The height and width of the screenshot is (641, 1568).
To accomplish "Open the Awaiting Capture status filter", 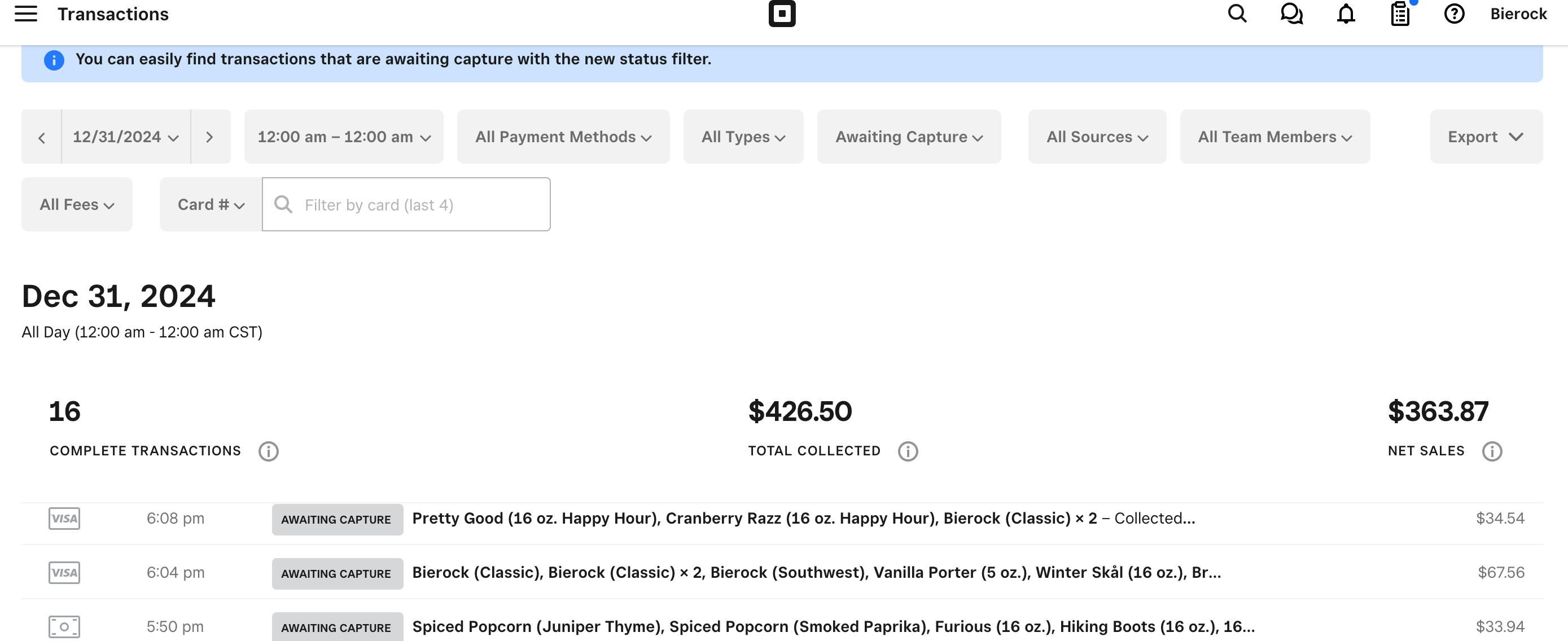I will click(908, 137).
